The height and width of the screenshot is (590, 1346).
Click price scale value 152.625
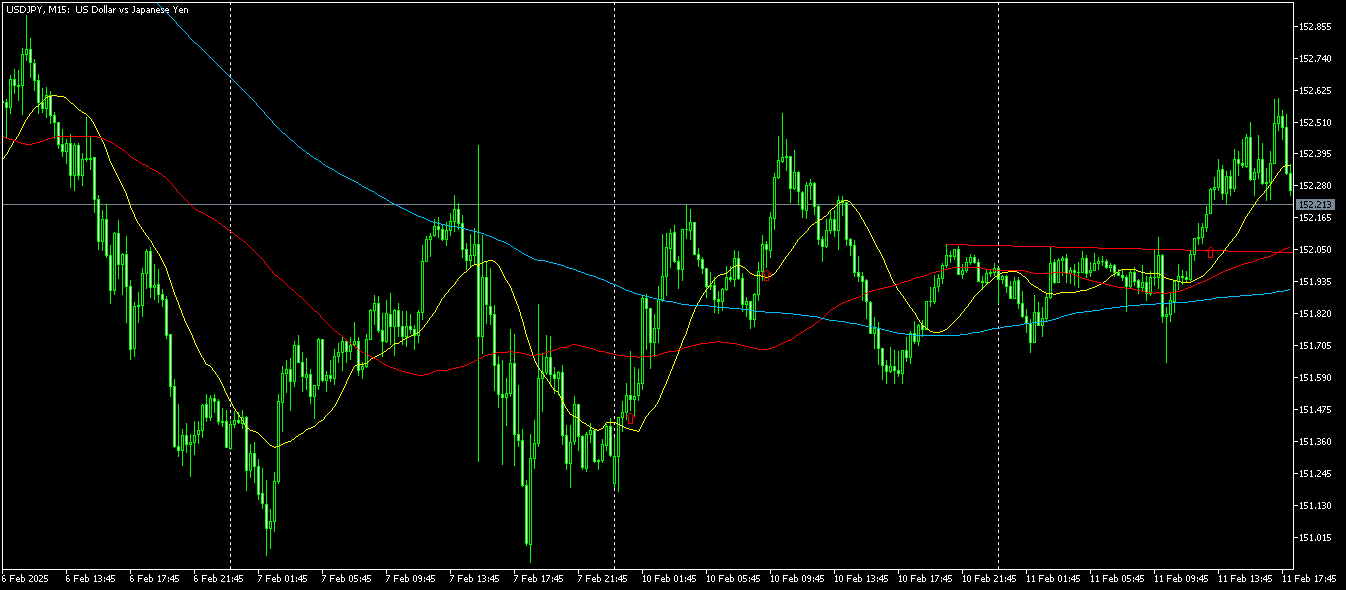coord(1313,90)
